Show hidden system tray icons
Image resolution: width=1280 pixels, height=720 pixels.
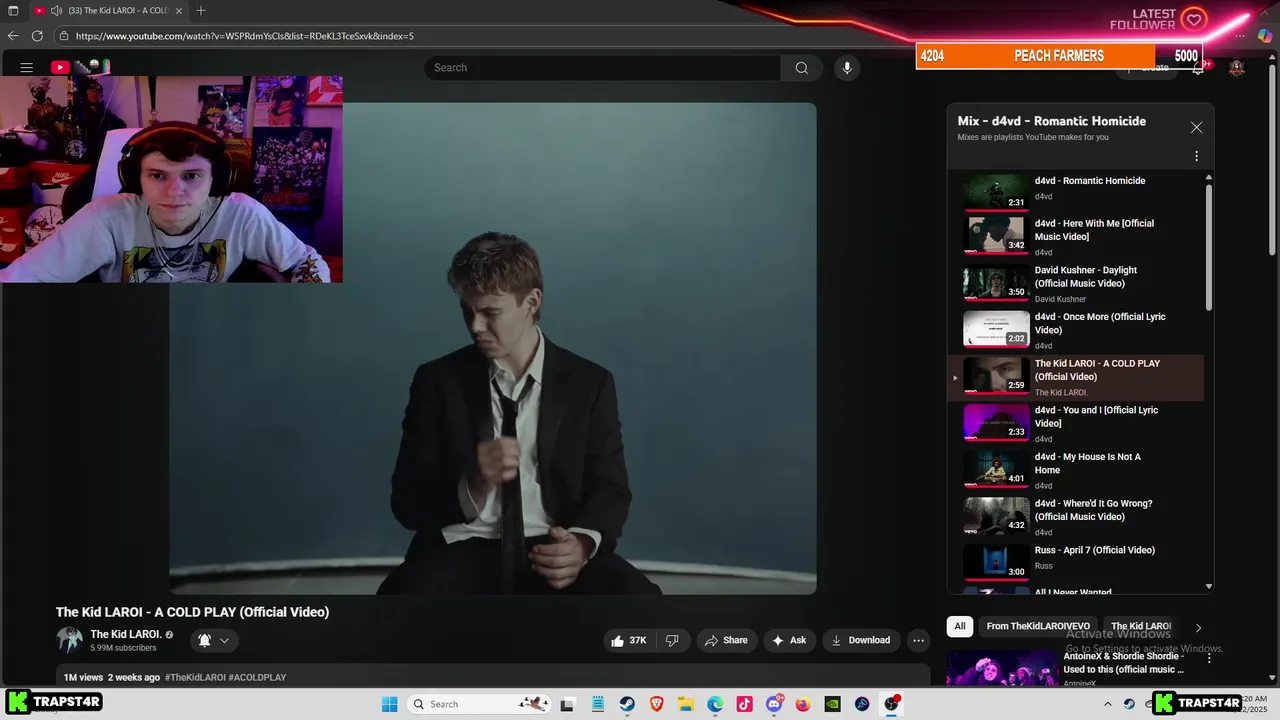1107,704
